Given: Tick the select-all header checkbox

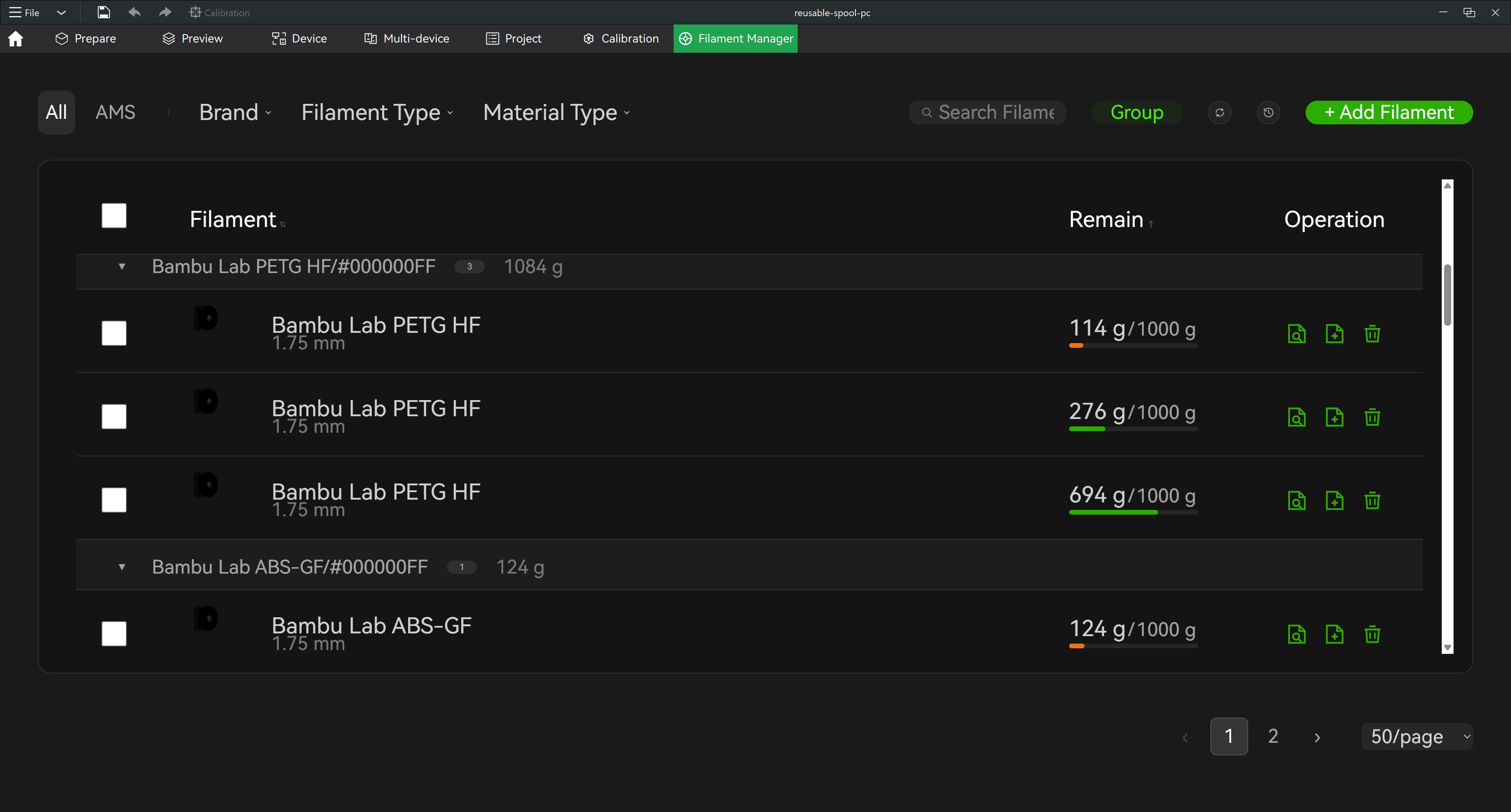Looking at the screenshot, I should (x=114, y=216).
